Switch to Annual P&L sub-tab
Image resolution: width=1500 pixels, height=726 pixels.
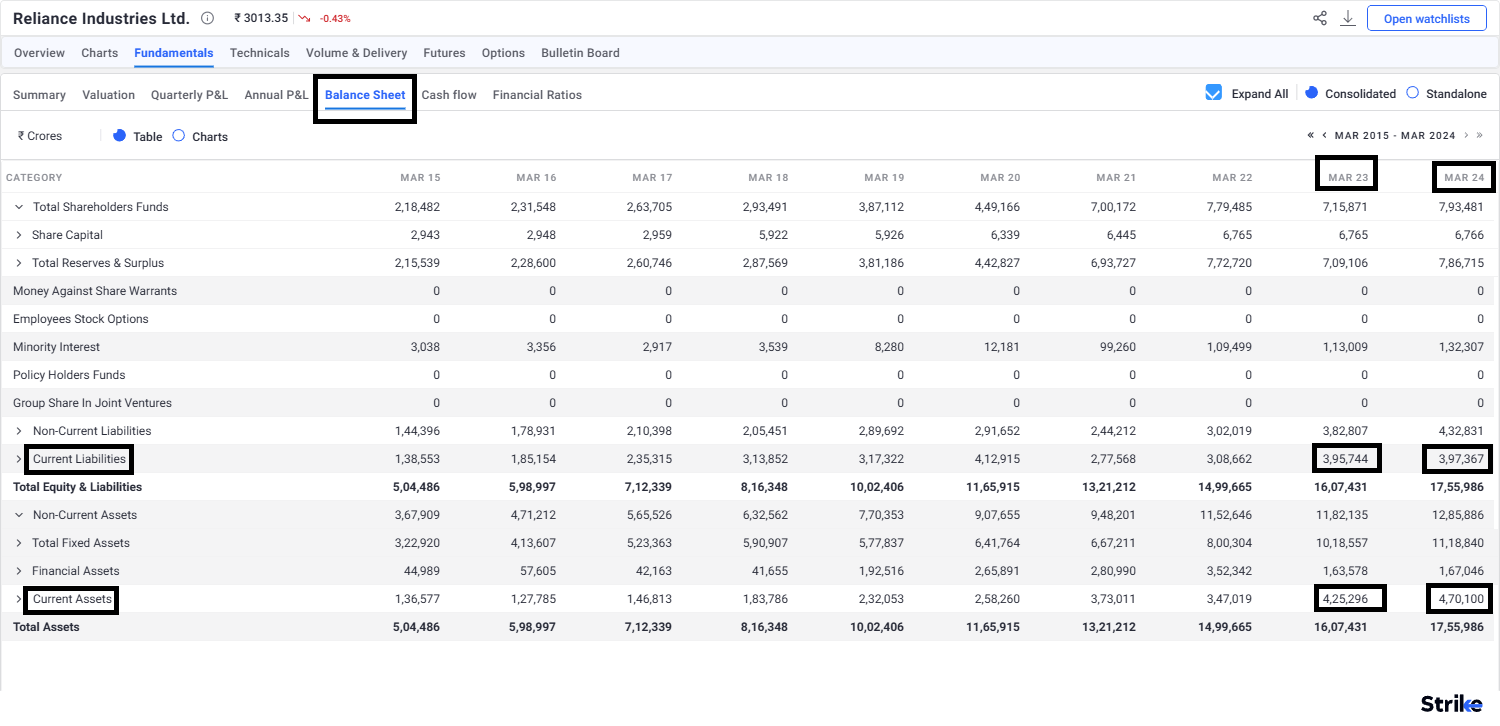click(276, 95)
